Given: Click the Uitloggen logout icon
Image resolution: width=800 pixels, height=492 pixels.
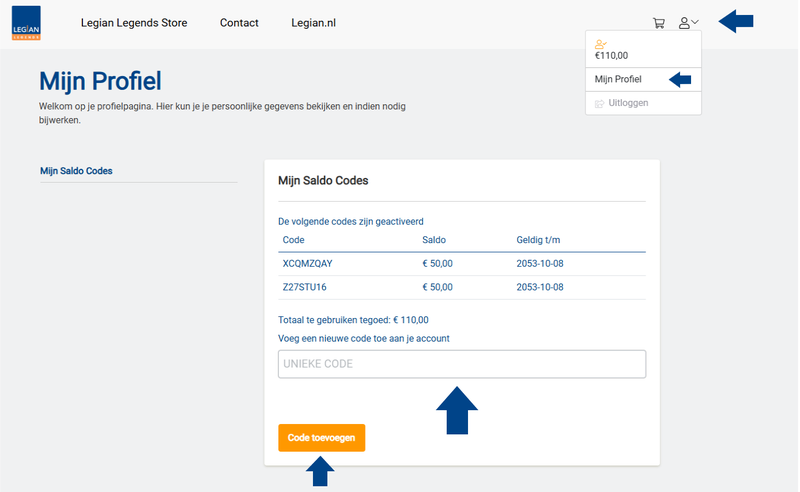Looking at the screenshot, I should pyautogui.click(x=599, y=104).
